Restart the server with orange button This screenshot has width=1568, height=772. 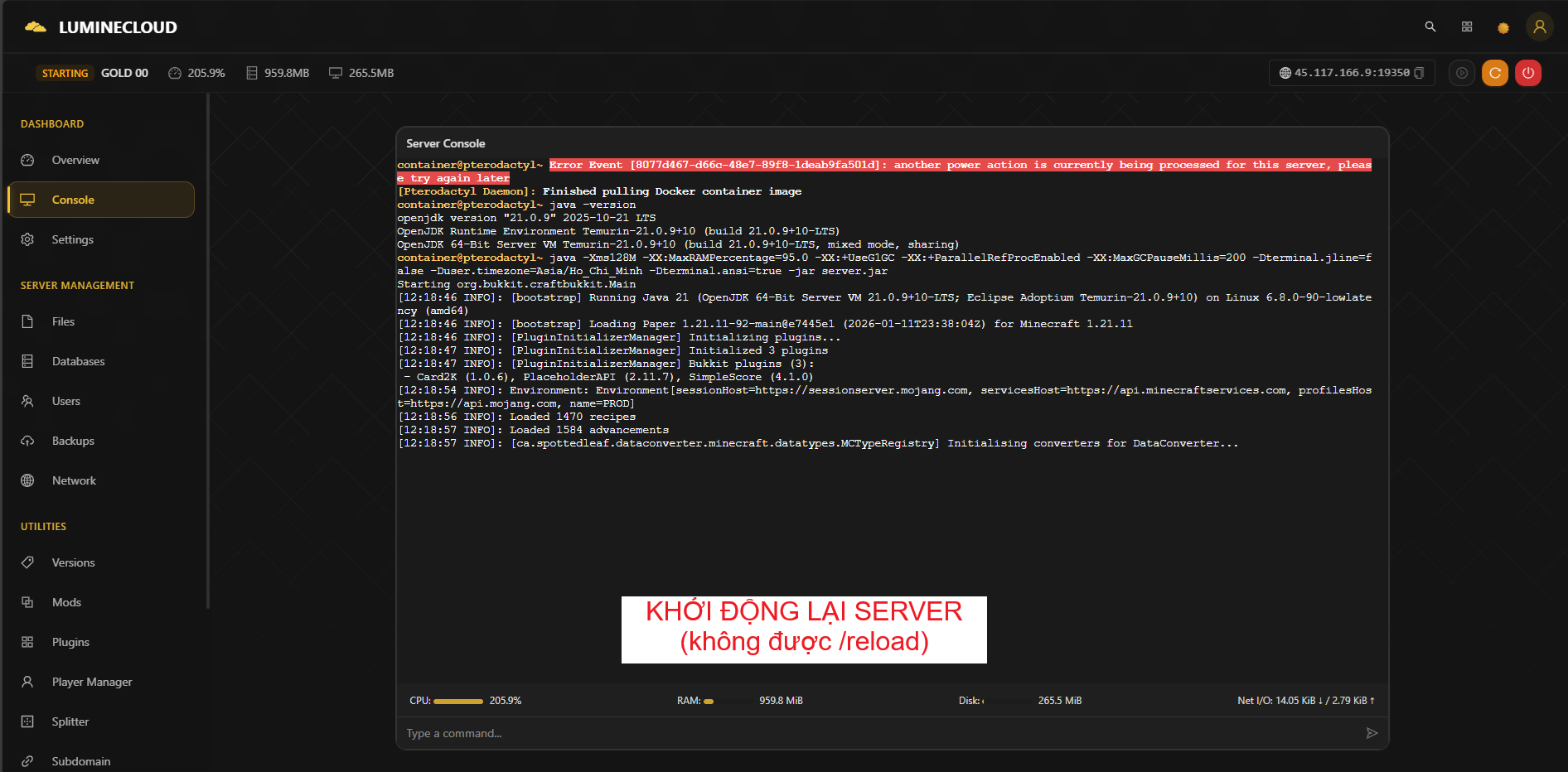point(1494,73)
